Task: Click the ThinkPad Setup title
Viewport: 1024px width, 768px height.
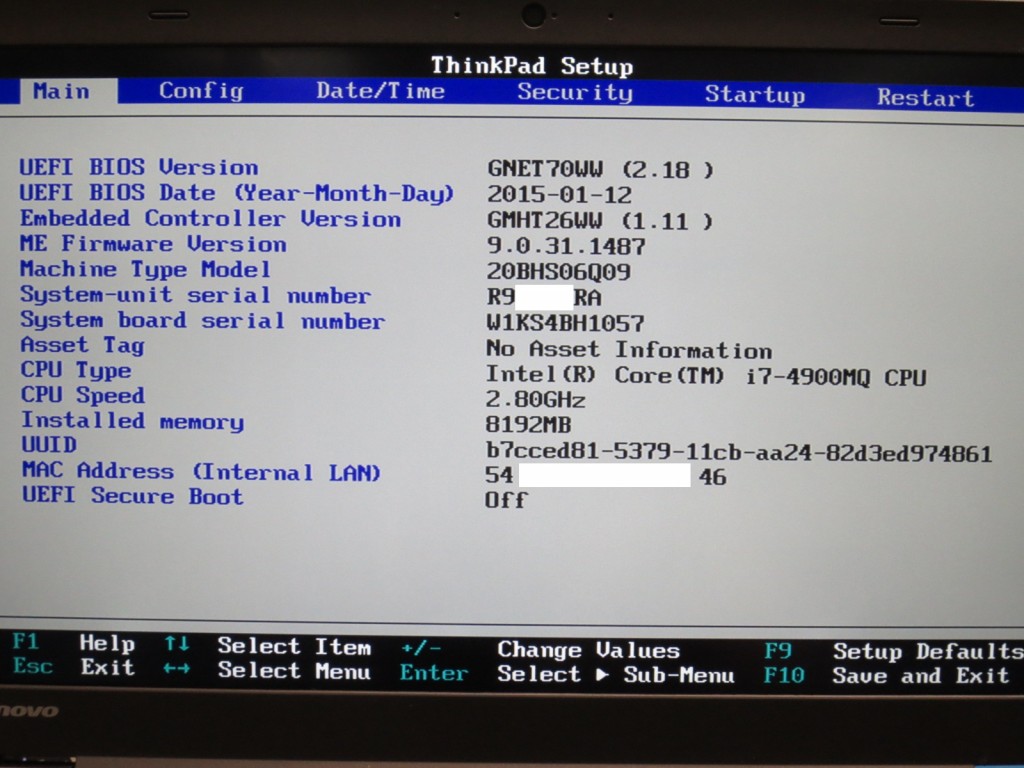Action: pyautogui.click(x=532, y=66)
